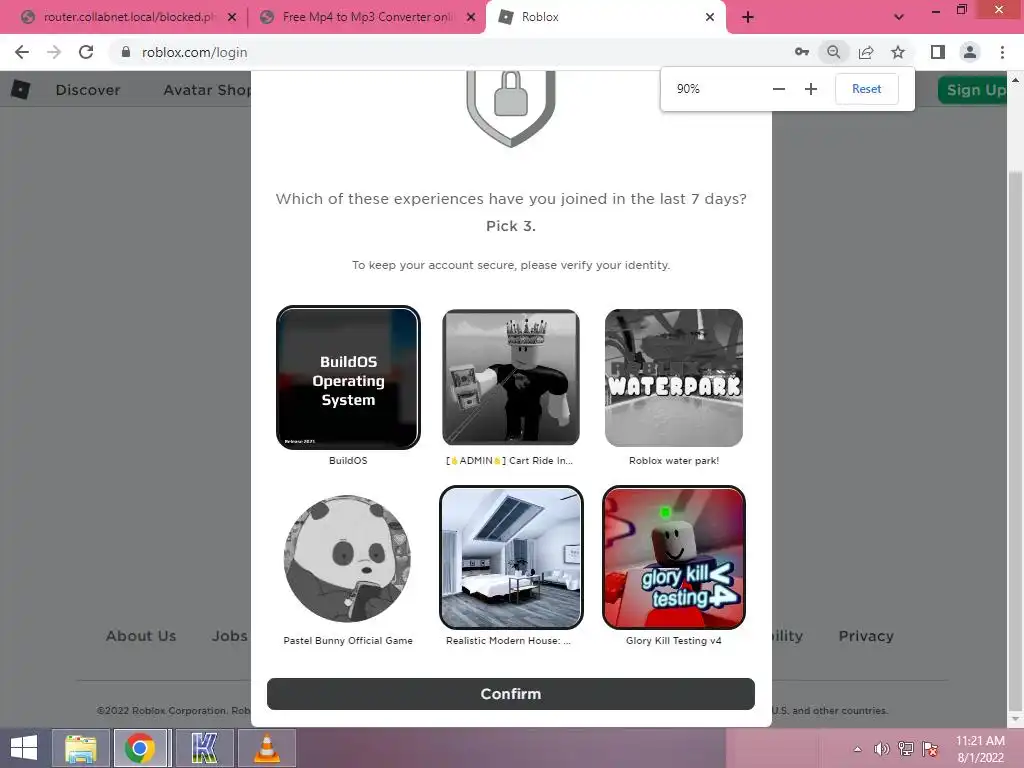Viewport: 1024px width, 768px height.
Task: Close the Mp4 to Mp3 Converter tab
Action: click(471, 17)
